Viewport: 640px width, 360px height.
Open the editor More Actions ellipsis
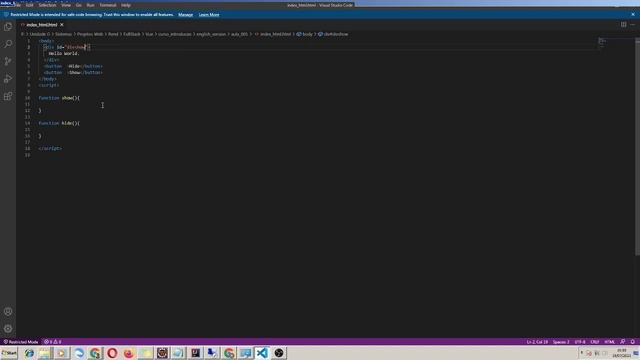pyautogui.click(x=632, y=24)
